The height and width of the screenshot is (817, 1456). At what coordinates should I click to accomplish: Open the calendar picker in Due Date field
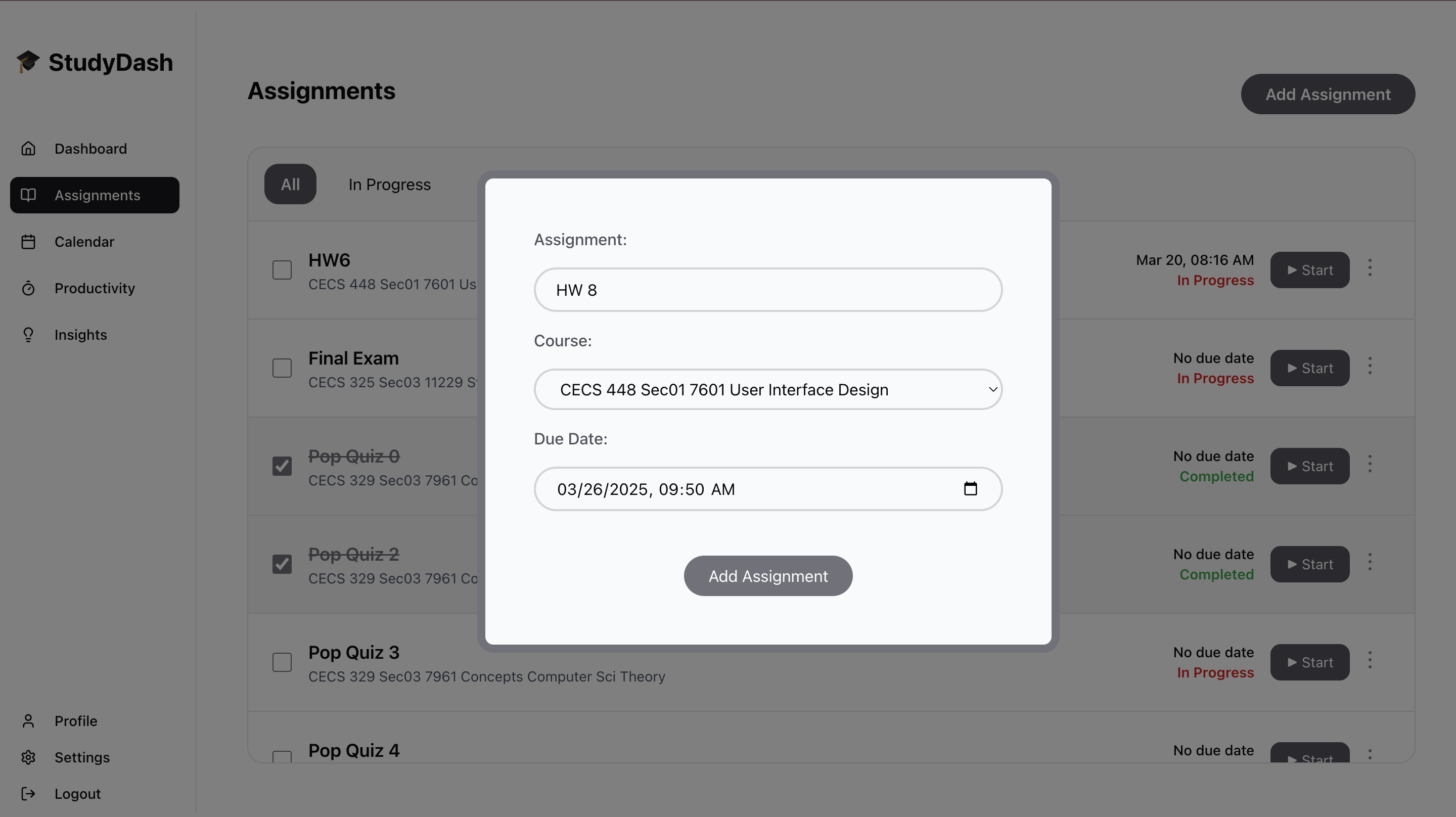(x=970, y=488)
